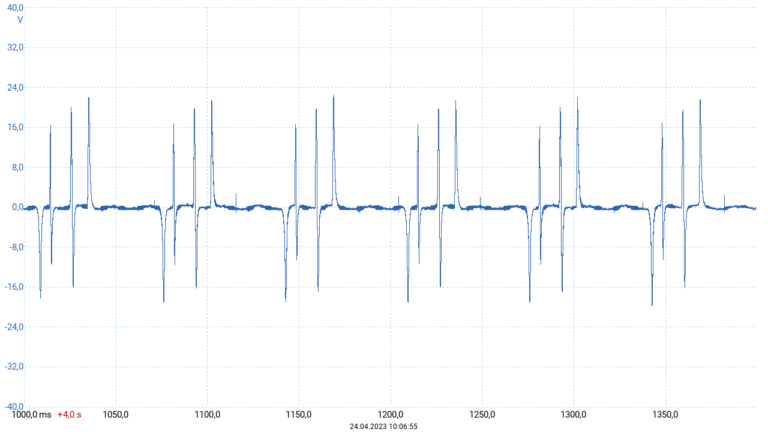The height and width of the screenshot is (432, 768).
Task: Click the 0,0 zero-level voltage label
Action: coord(16,208)
